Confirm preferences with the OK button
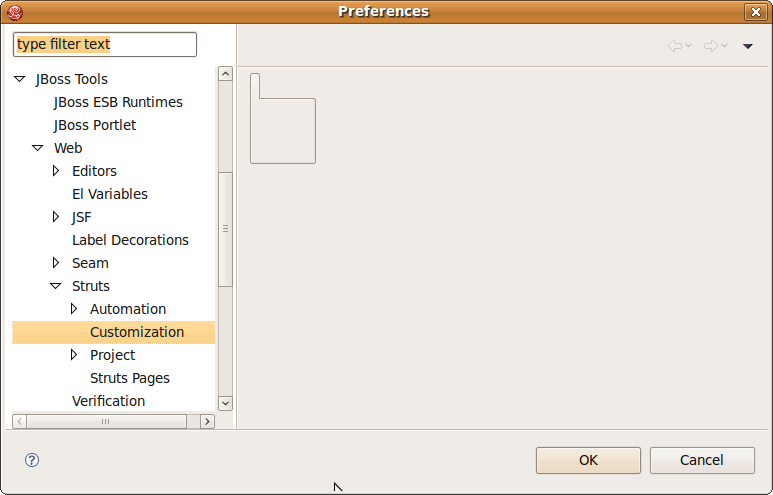The width and height of the screenshot is (773, 495). [x=588, y=460]
